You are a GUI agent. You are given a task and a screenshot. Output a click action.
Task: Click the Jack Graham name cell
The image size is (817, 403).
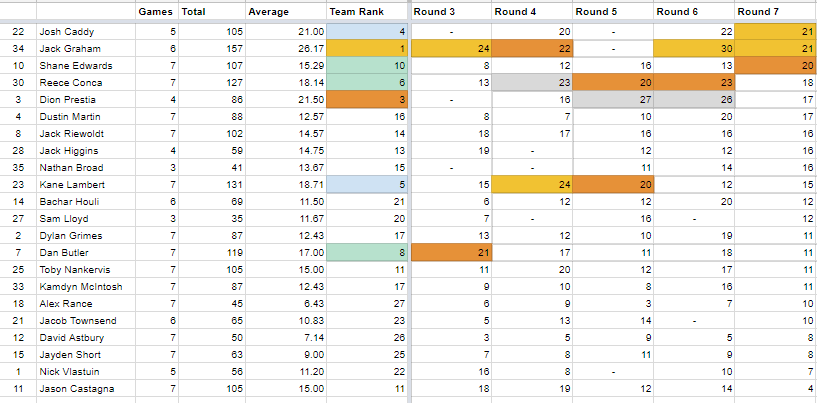[85, 49]
